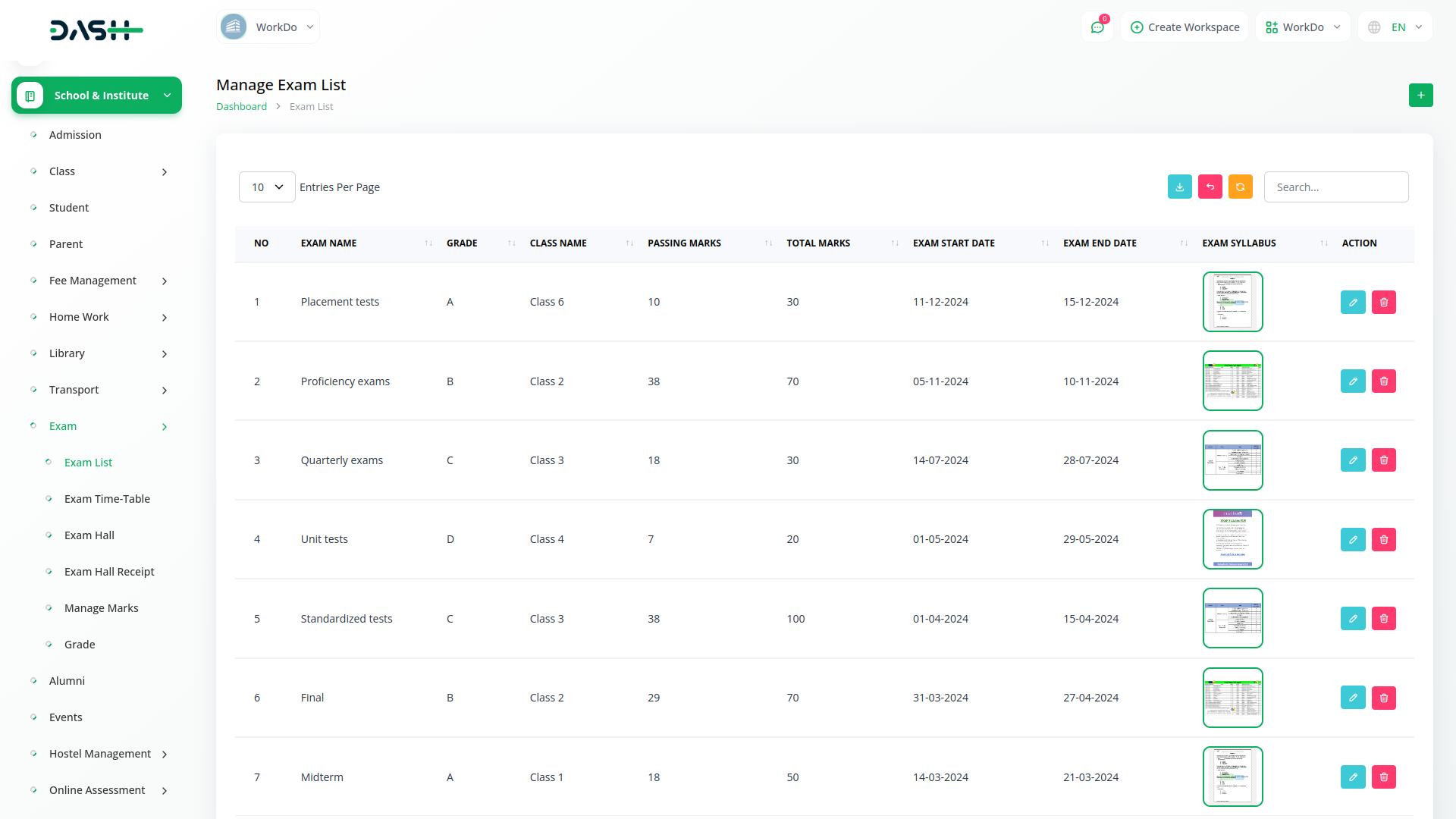Sort table by Passing Marks column
Image resolution: width=1456 pixels, height=819 pixels.
[x=768, y=243]
